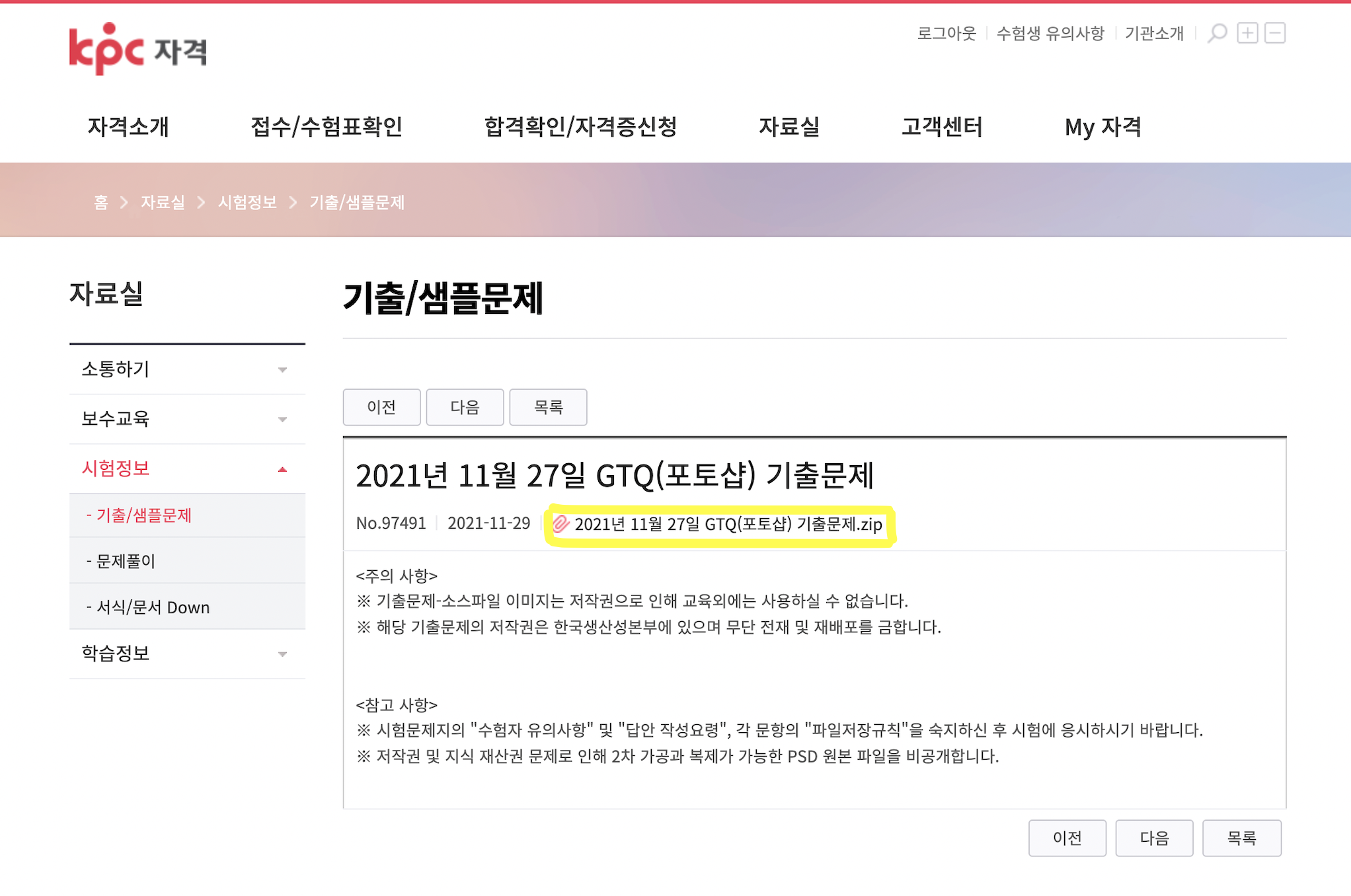Open the My 자격 menu

click(x=1102, y=127)
